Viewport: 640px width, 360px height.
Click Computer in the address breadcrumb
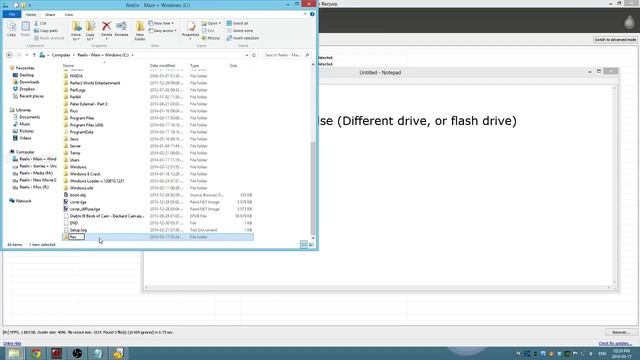tap(61, 55)
